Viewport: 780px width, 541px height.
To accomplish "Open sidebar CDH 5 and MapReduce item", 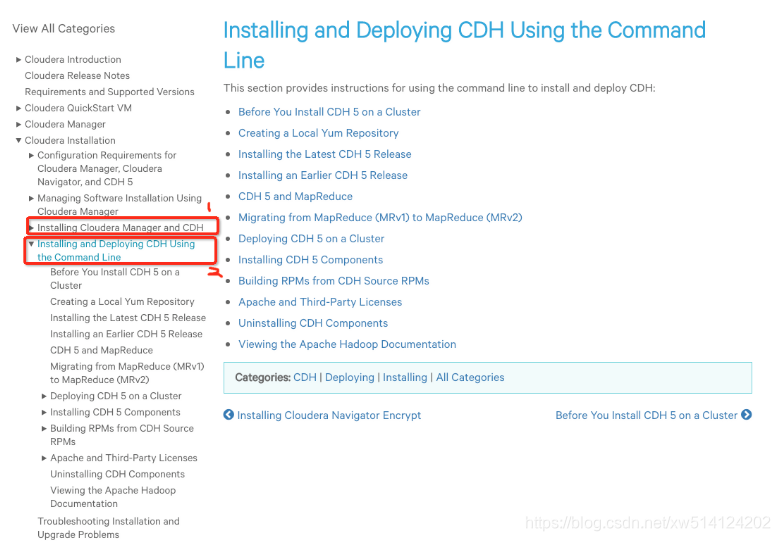I will tap(101, 350).
